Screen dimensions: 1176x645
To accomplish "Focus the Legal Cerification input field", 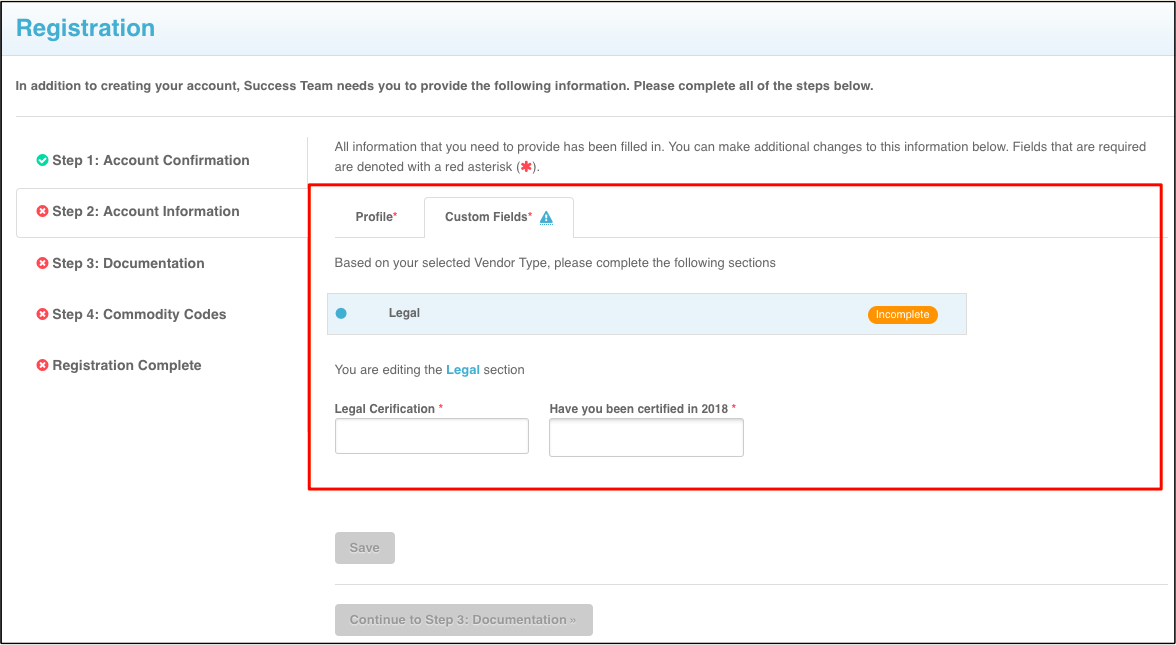I will (431, 436).
